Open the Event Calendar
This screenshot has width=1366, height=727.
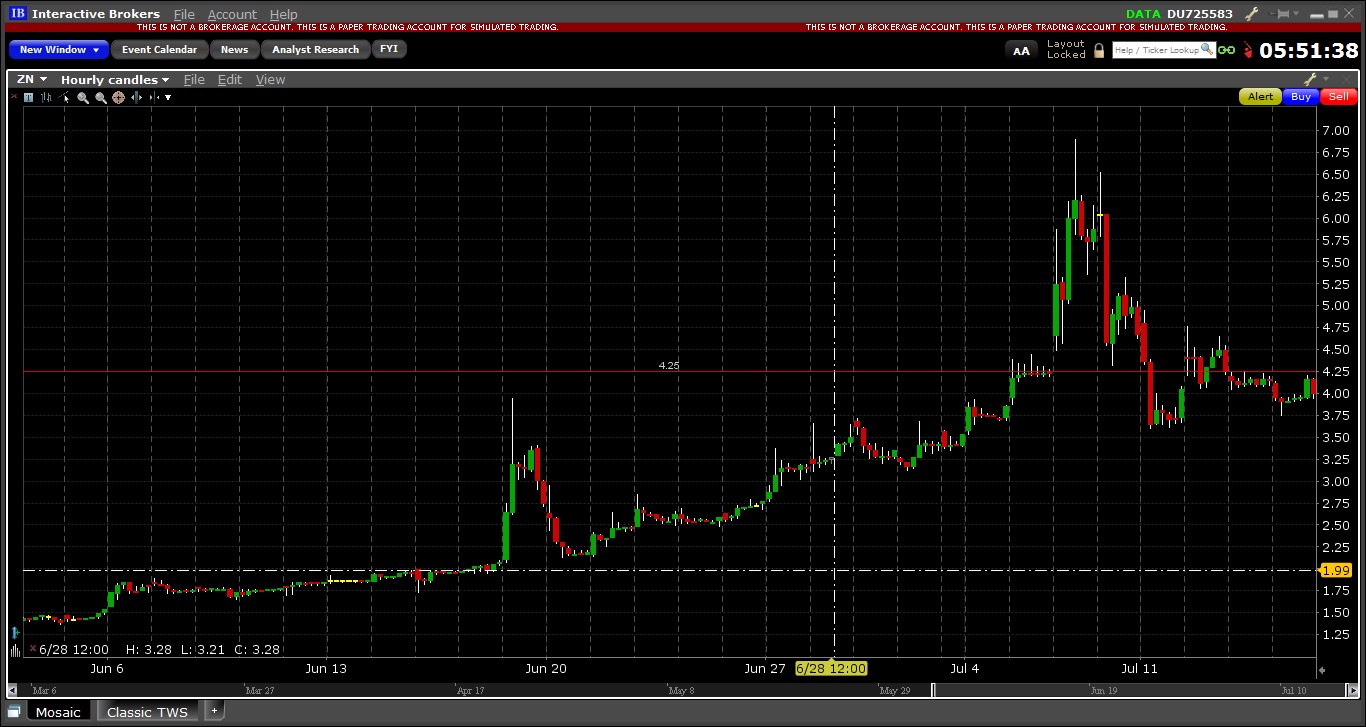(159, 49)
